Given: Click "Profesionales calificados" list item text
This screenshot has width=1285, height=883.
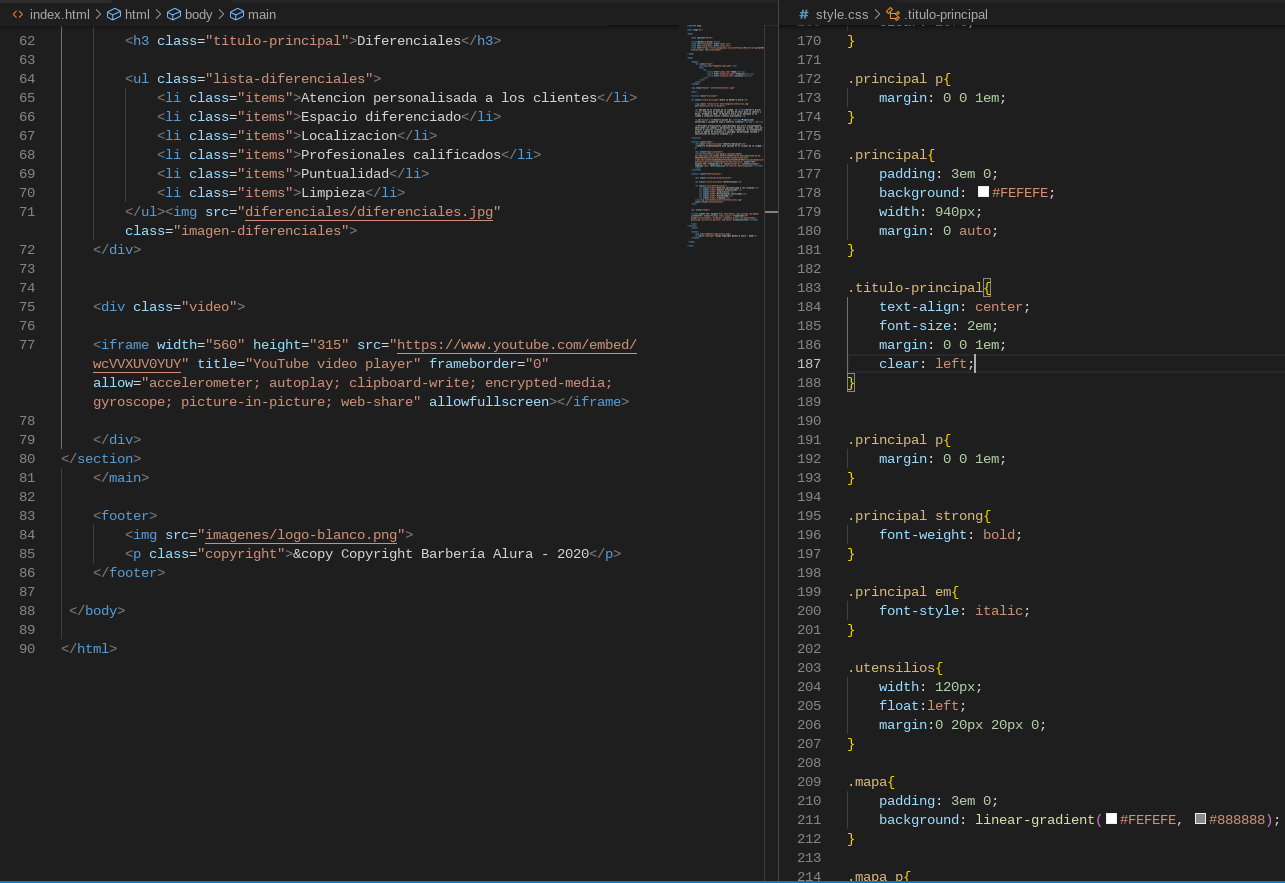Looking at the screenshot, I should pyautogui.click(x=401, y=155).
